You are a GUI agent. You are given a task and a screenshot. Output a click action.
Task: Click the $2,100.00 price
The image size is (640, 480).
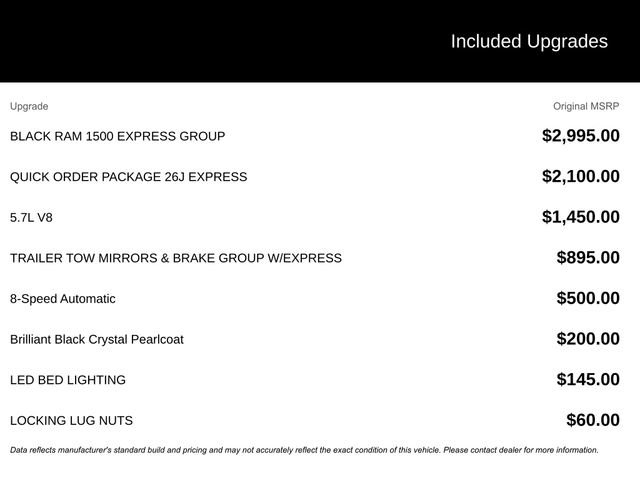point(580,177)
